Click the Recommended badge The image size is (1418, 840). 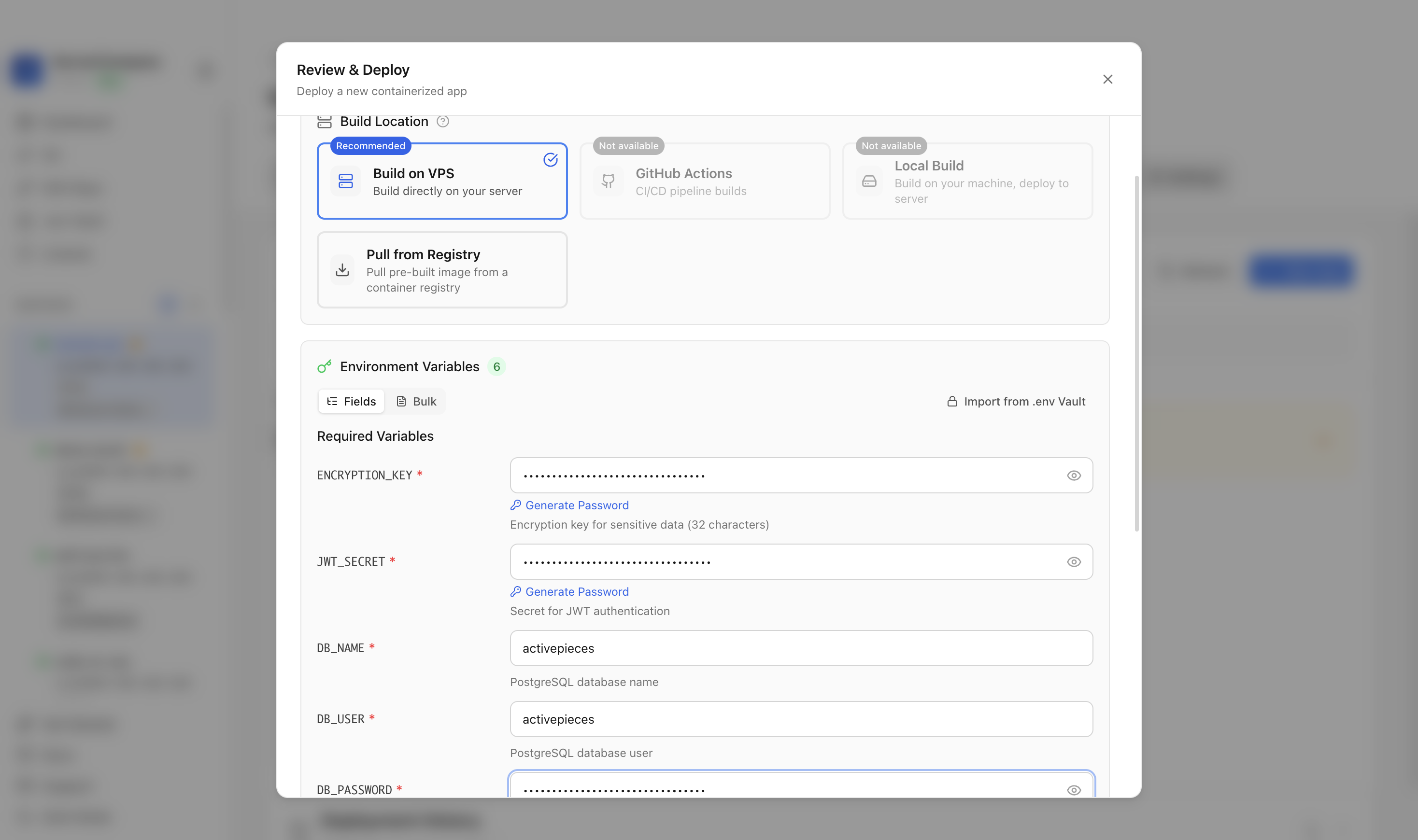[370, 146]
